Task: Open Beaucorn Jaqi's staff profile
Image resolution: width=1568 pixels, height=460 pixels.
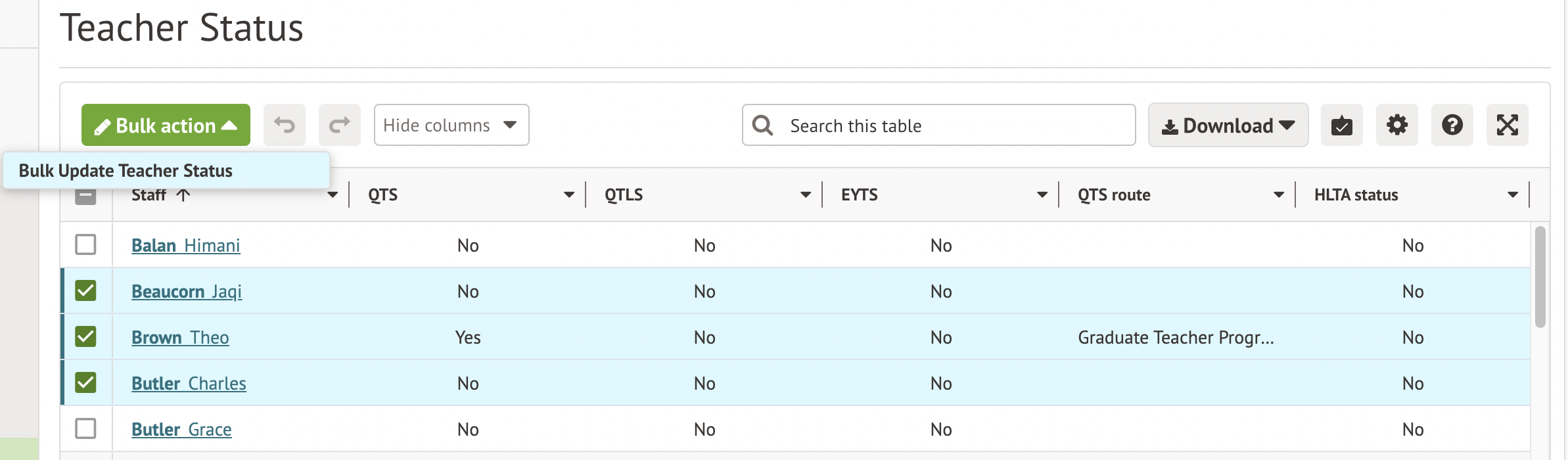Action: pyautogui.click(x=187, y=291)
